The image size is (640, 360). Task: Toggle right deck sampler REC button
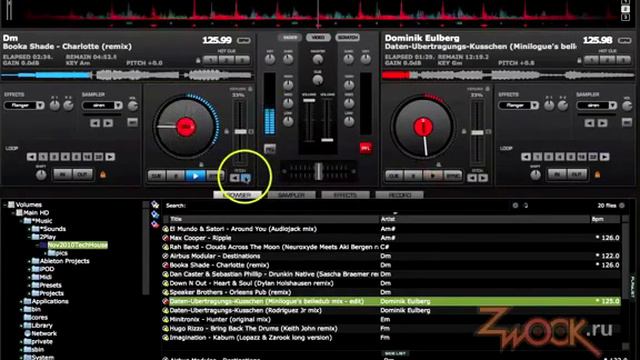coord(627,122)
